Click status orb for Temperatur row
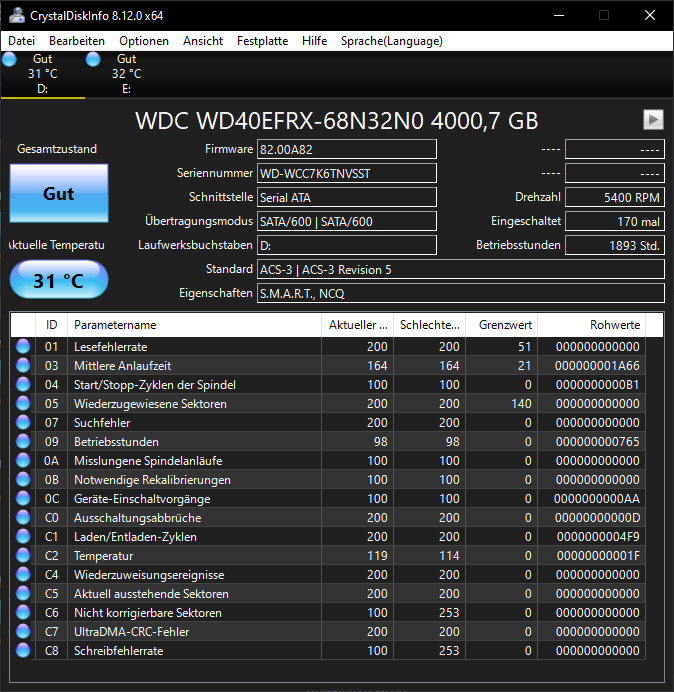The height and width of the screenshot is (692, 674). click(23, 555)
